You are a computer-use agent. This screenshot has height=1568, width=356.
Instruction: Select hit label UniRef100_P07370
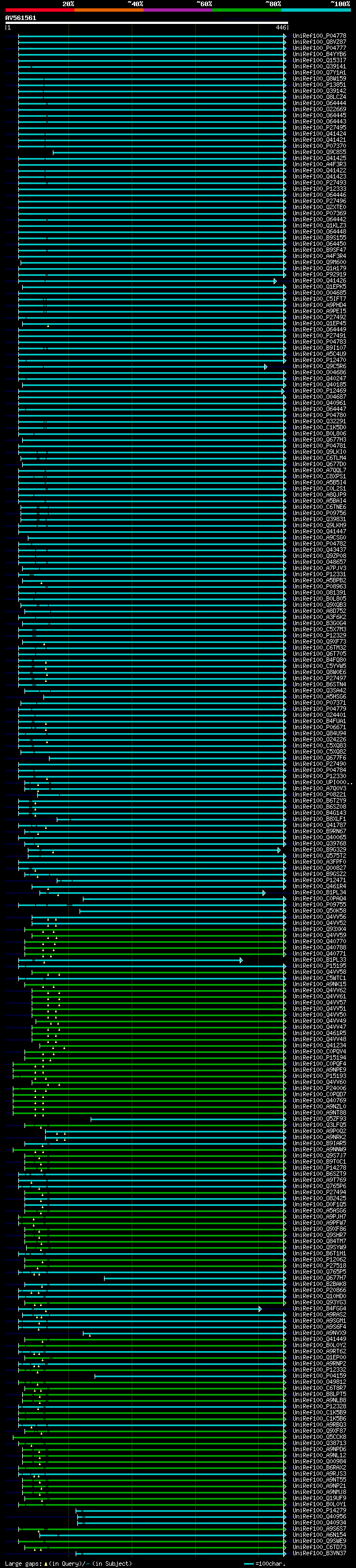319,146
